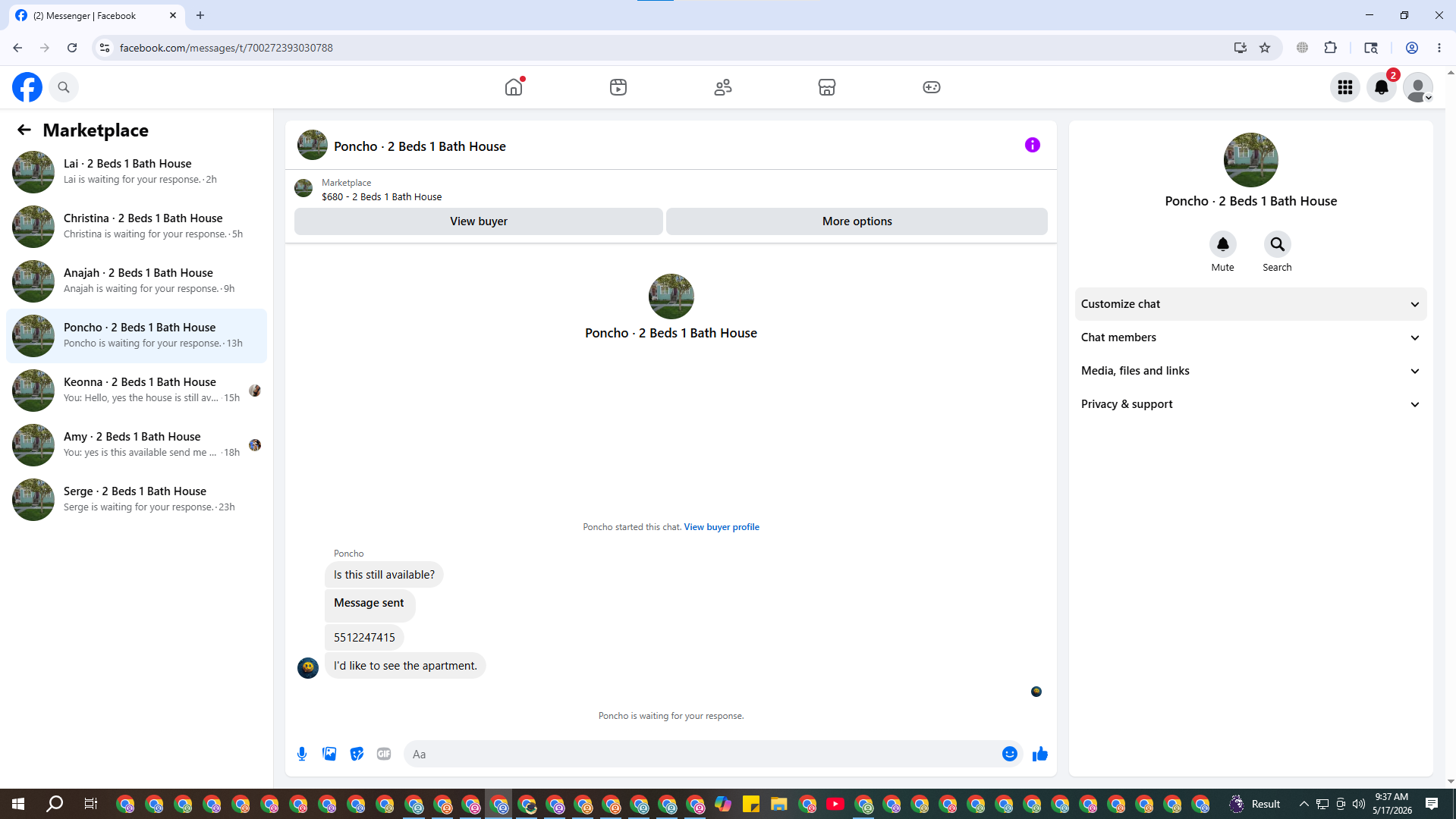
Task: Open the View buyer profile link
Action: click(722, 527)
